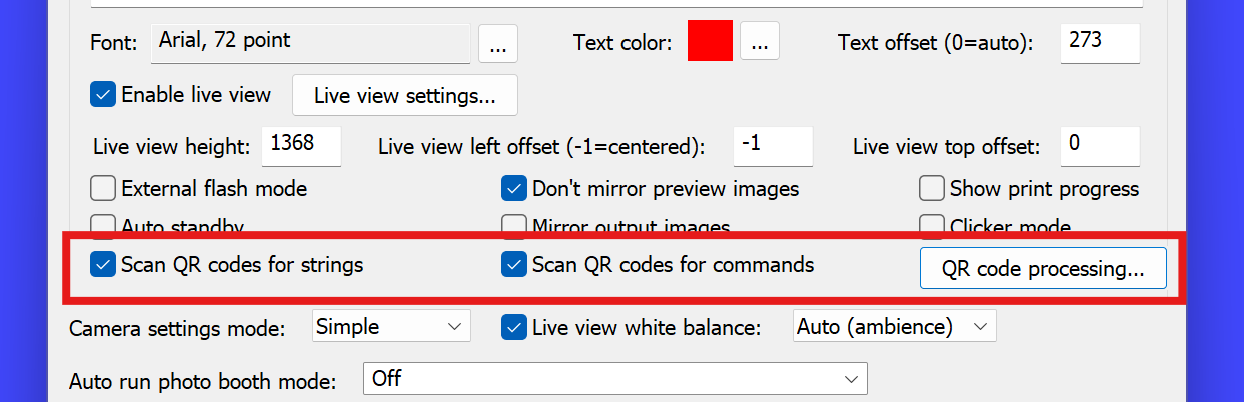Open font chooser ellipsis button
The height and width of the screenshot is (402, 1244).
[x=498, y=43]
